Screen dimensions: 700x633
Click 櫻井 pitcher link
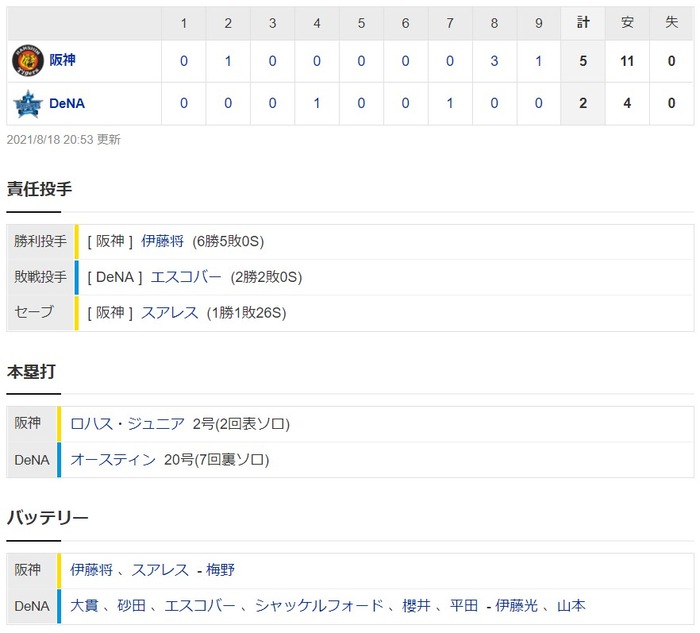(x=417, y=605)
